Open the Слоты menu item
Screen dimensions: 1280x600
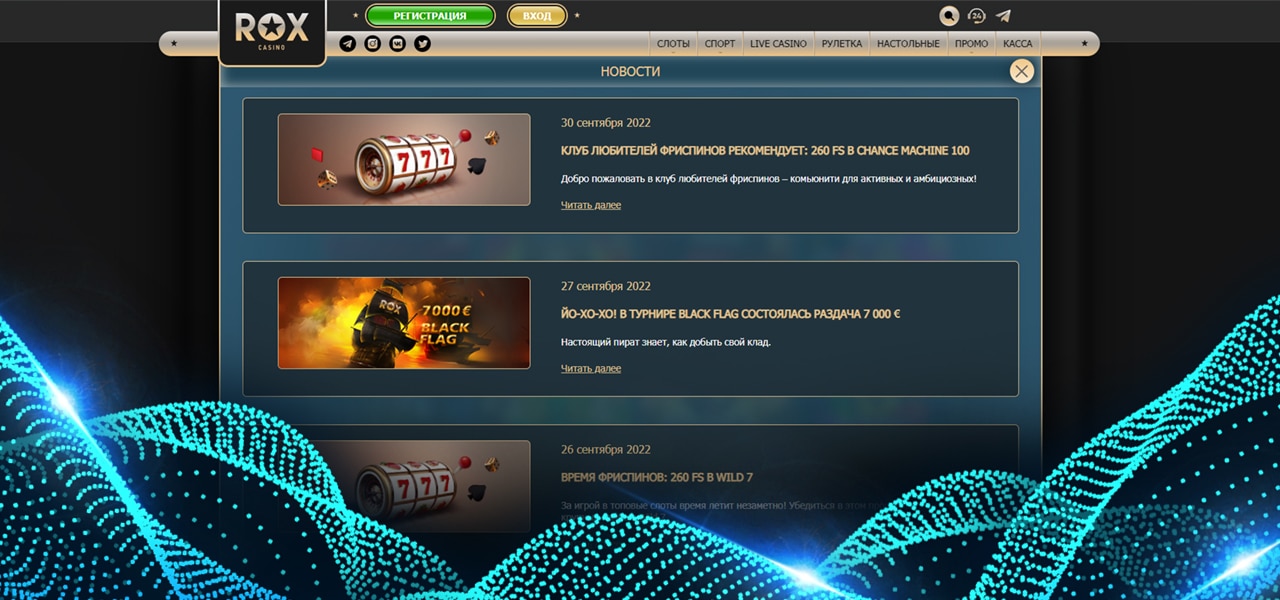673,44
